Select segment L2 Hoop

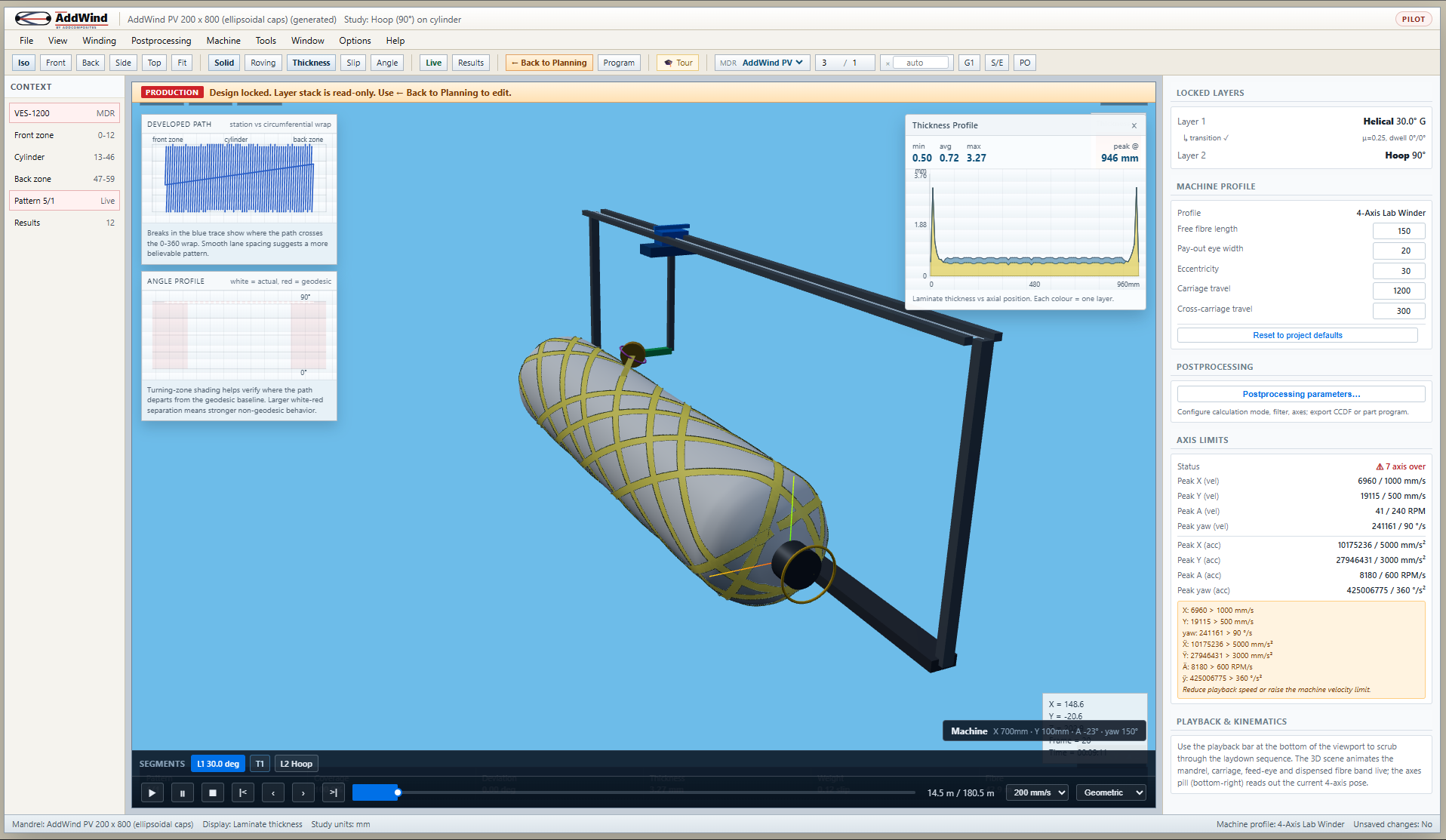(x=296, y=764)
